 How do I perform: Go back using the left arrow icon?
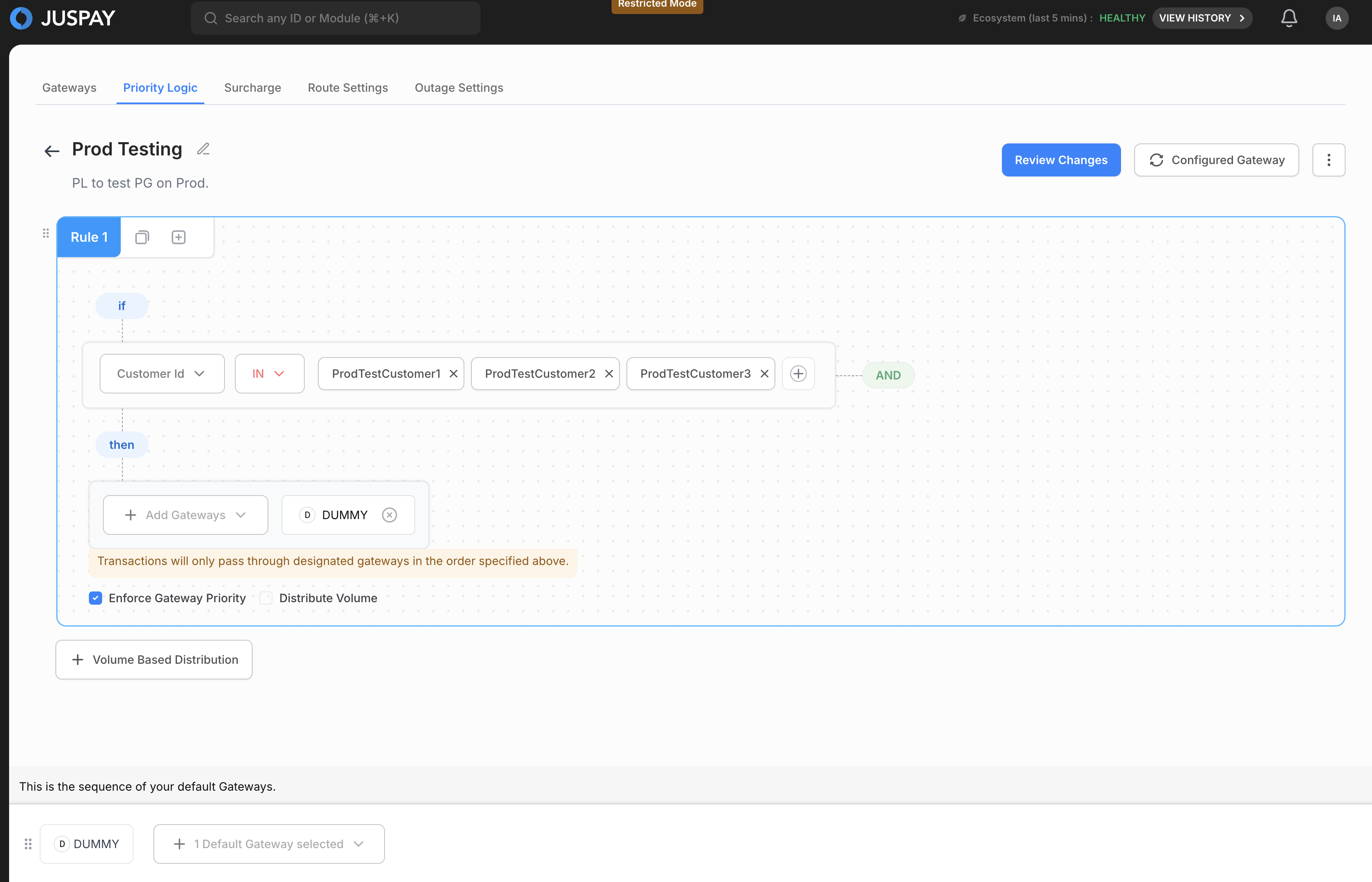tap(52, 151)
